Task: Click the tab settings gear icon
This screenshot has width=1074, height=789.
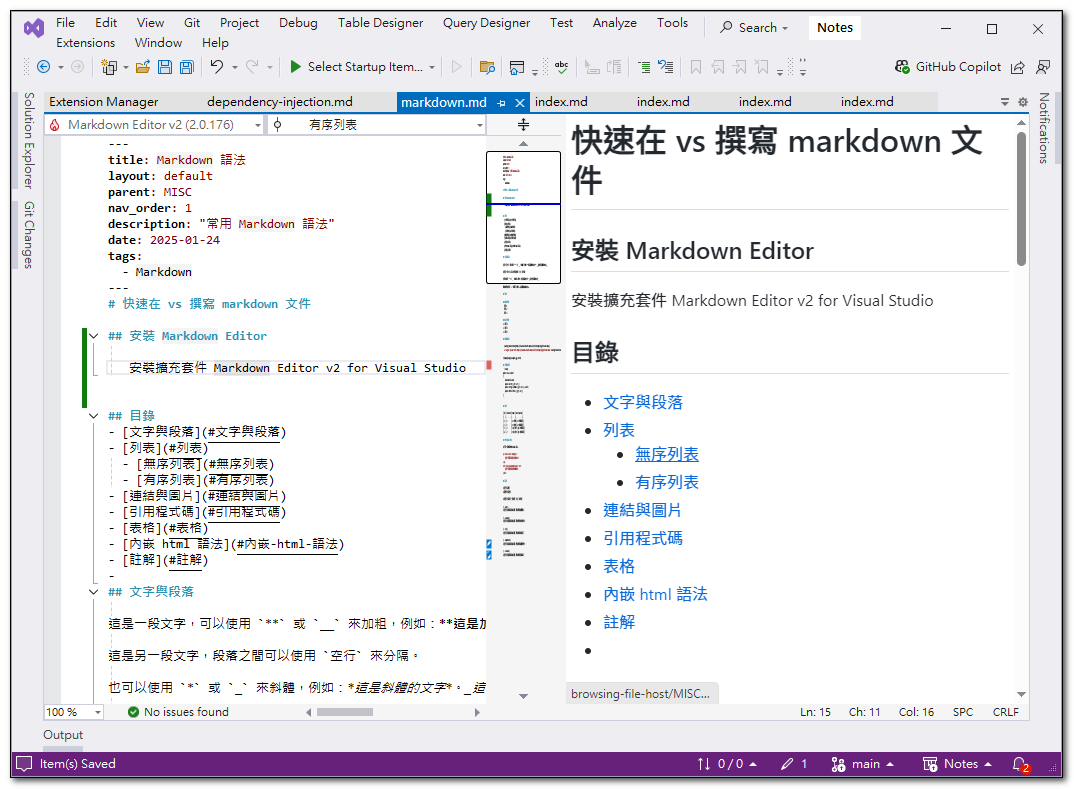Action: 1023,102
